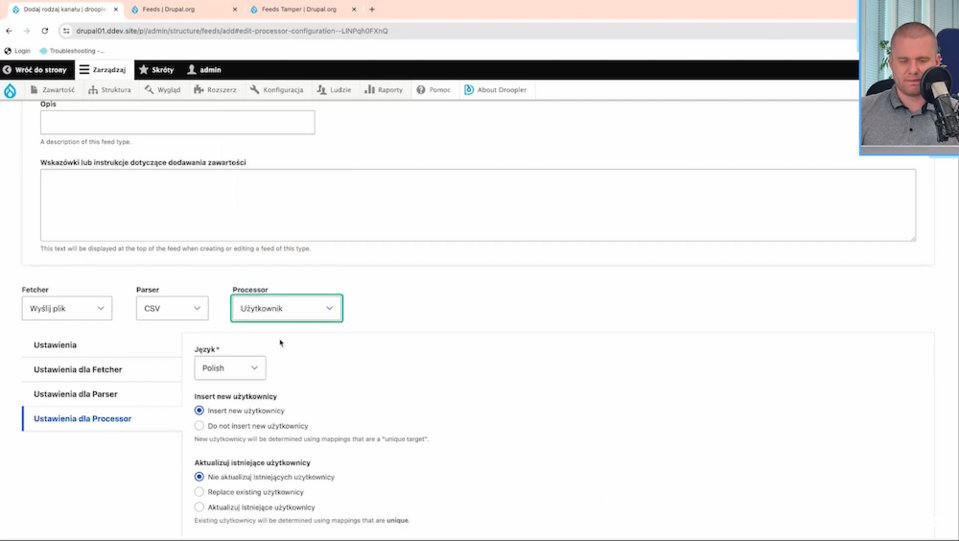Open site info icon in address bar
Viewport: 959px width, 541px height.
click(x=66, y=31)
